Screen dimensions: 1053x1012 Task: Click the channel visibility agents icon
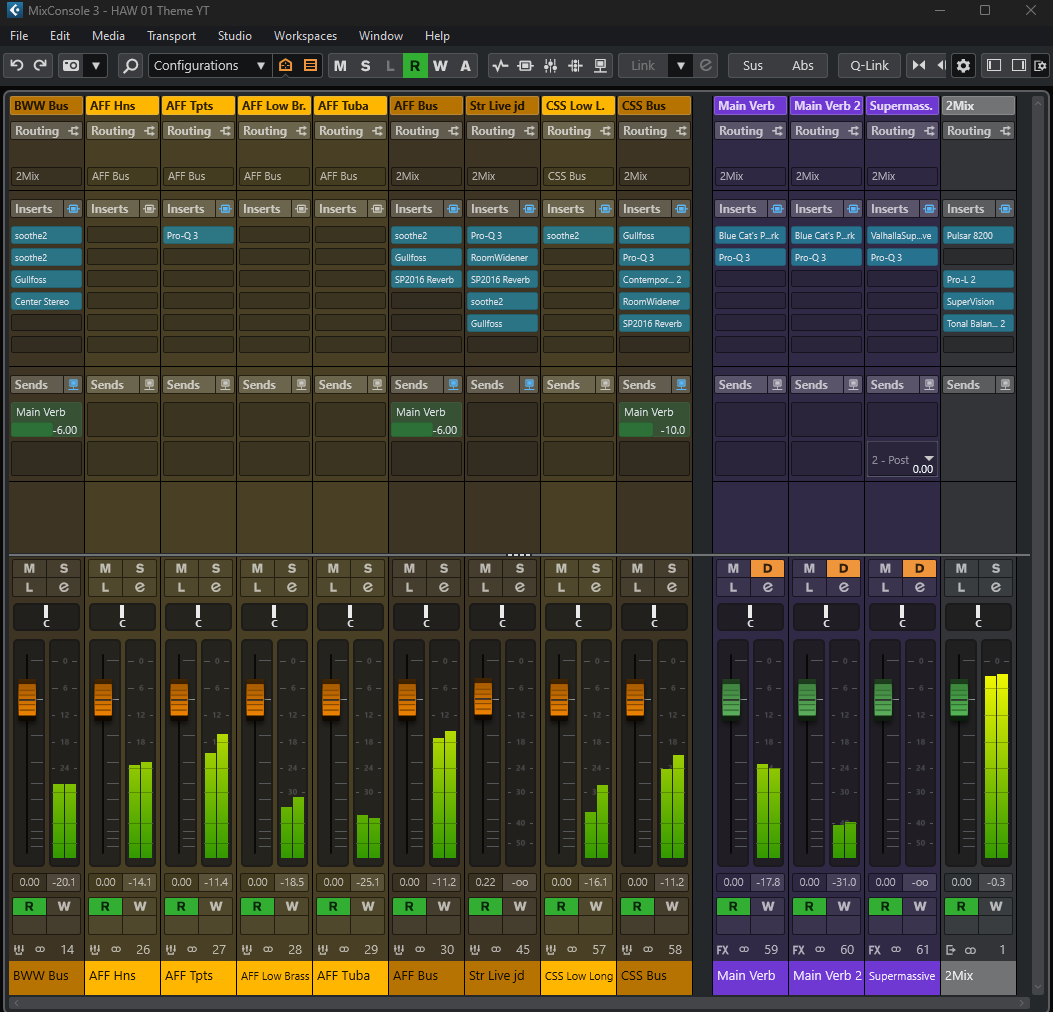[285, 65]
